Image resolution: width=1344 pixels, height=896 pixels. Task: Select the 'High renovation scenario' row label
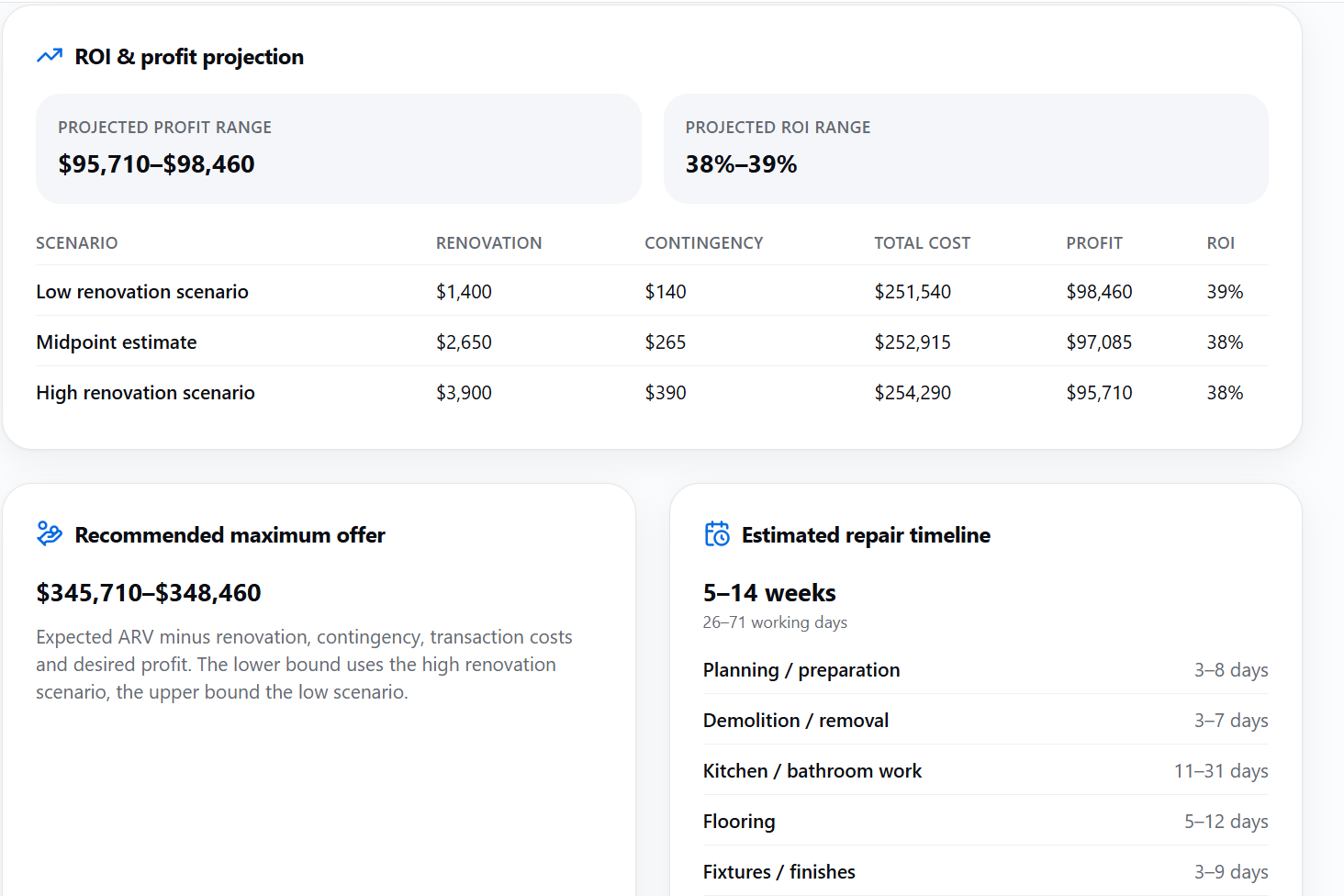[145, 393]
